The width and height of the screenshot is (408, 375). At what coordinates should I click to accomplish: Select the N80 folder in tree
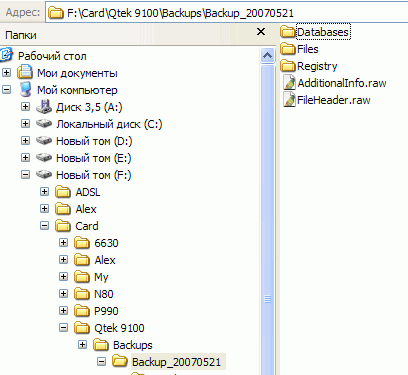point(104,294)
